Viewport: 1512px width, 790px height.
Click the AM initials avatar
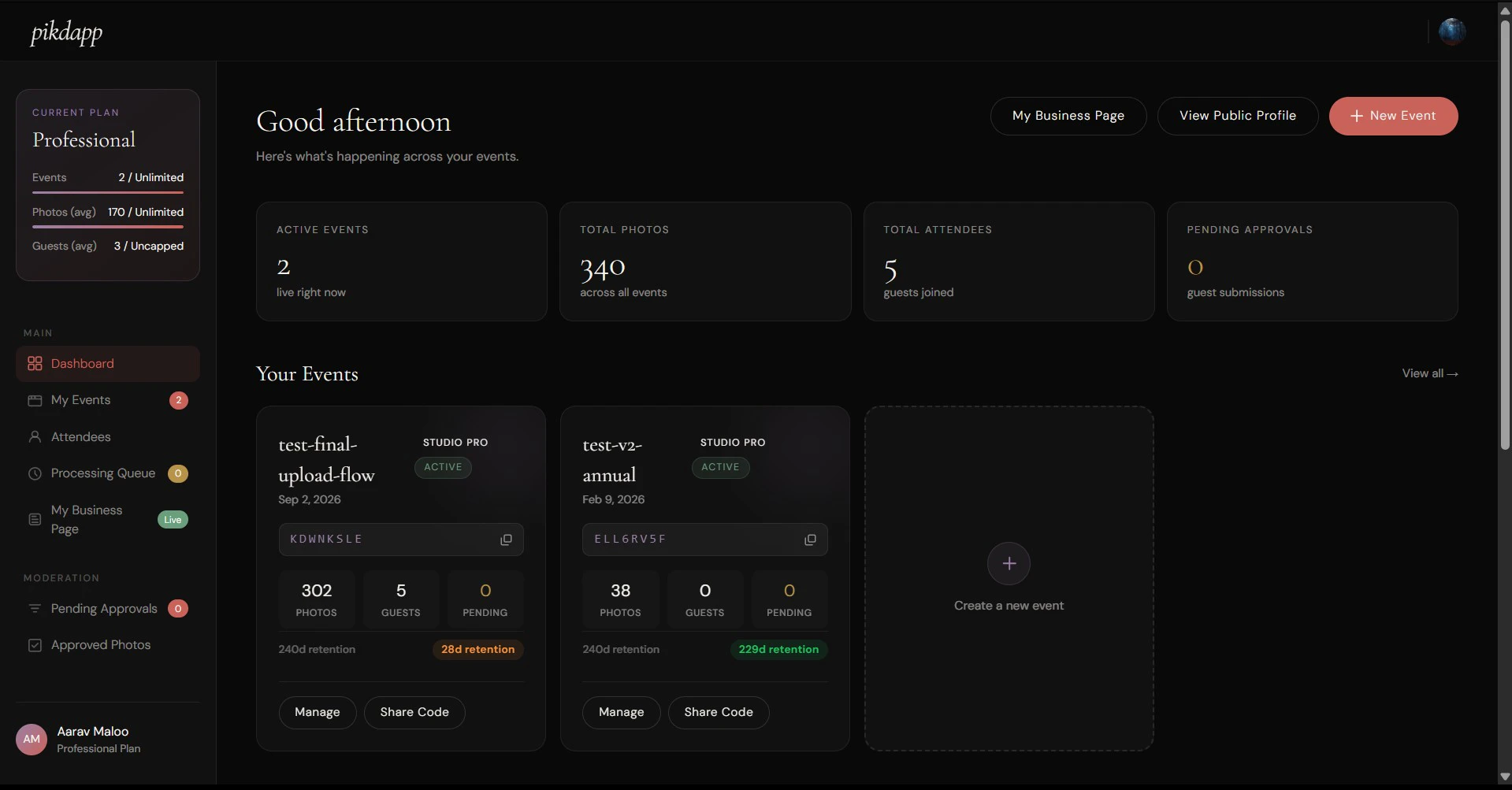point(32,739)
